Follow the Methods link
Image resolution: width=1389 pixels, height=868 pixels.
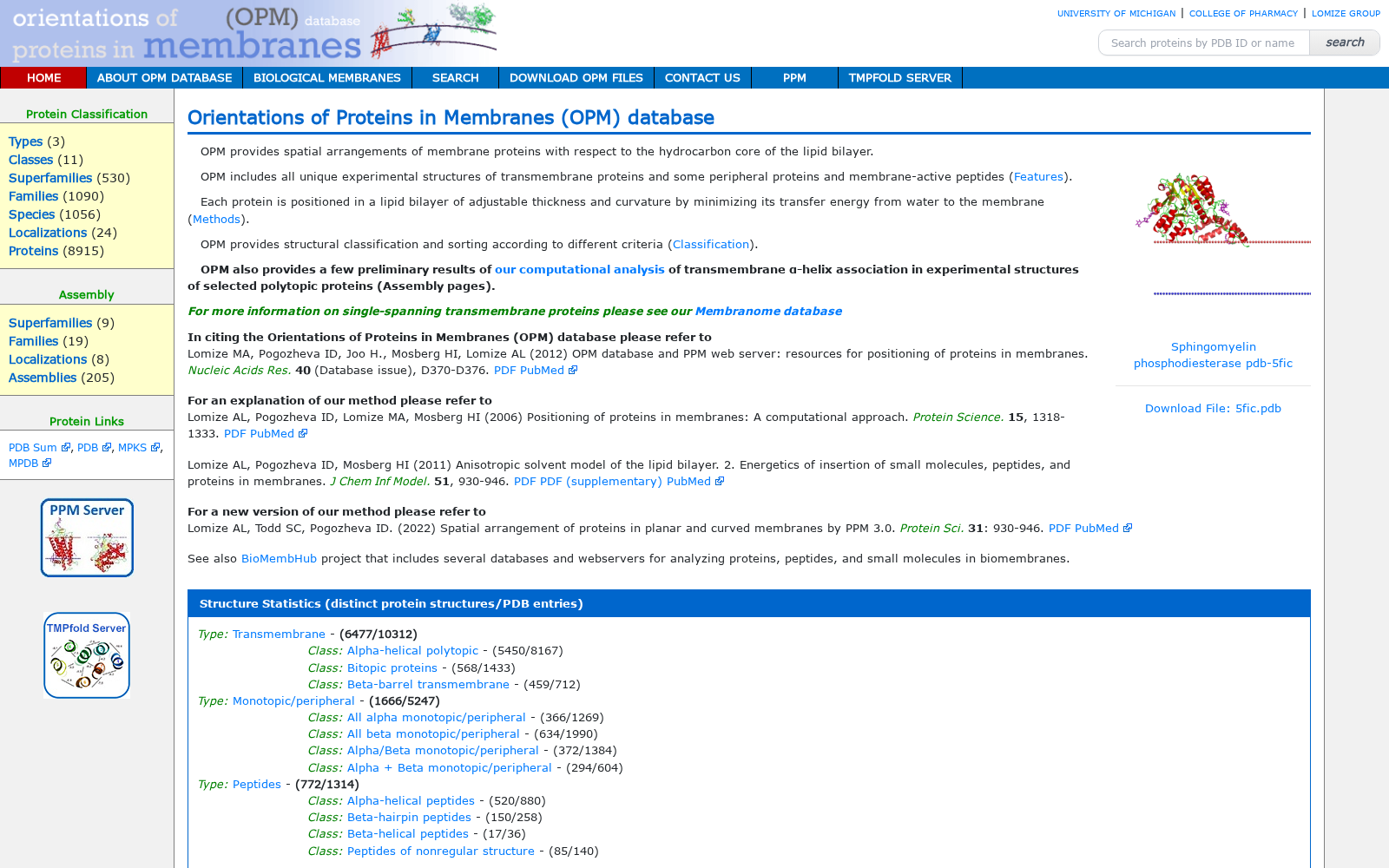click(x=216, y=220)
